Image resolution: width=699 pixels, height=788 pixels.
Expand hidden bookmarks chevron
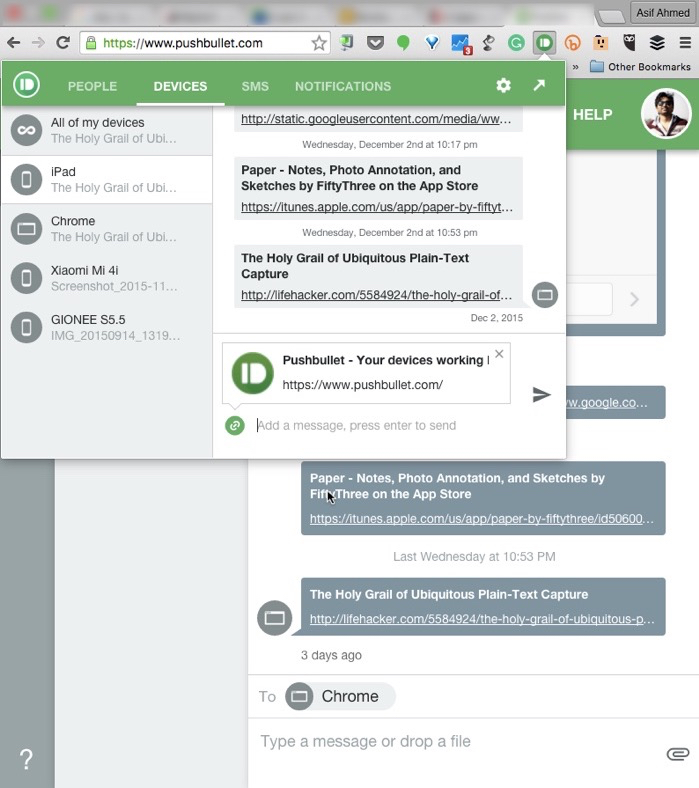575,67
